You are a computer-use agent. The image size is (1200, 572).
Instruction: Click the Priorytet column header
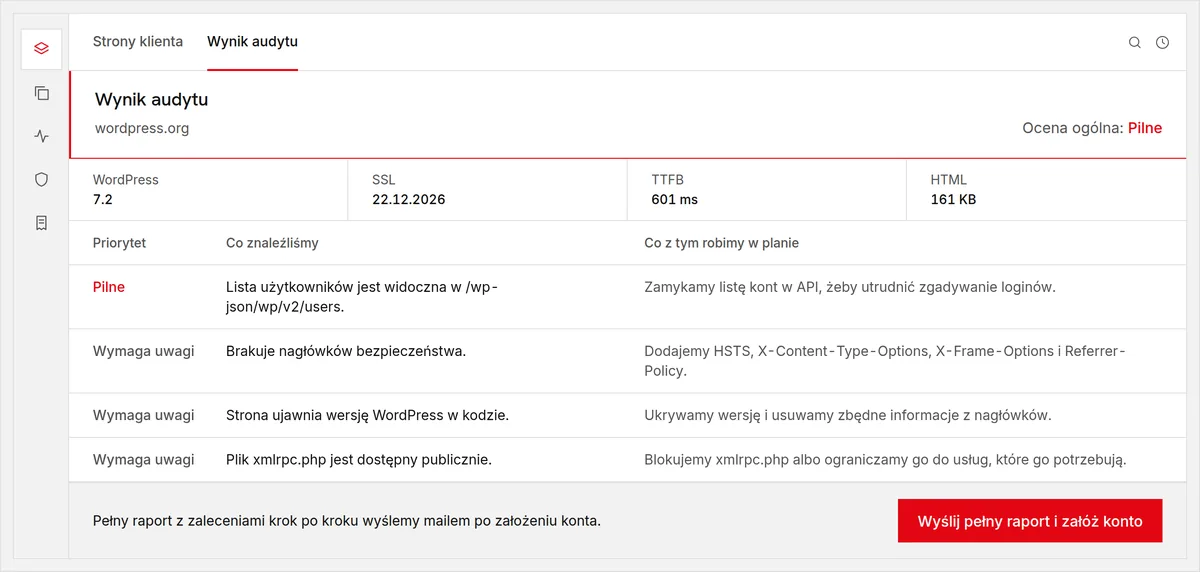[x=119, y=243]
